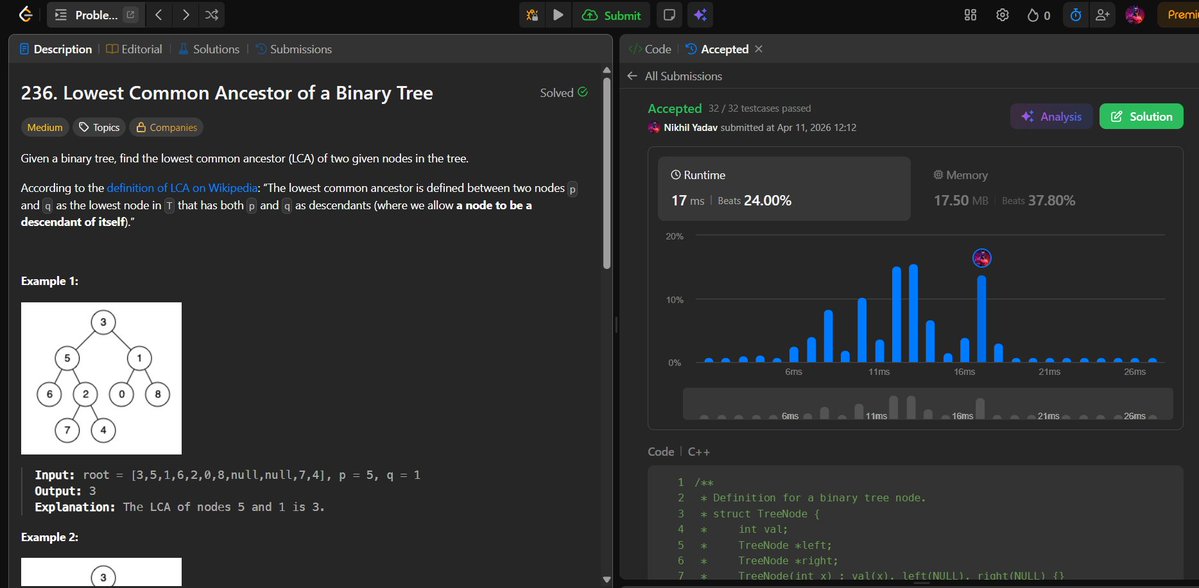This screenshot has width=1199, height=588.
Task: Close the Accepted results tab
Action: [x=758, y=48]
